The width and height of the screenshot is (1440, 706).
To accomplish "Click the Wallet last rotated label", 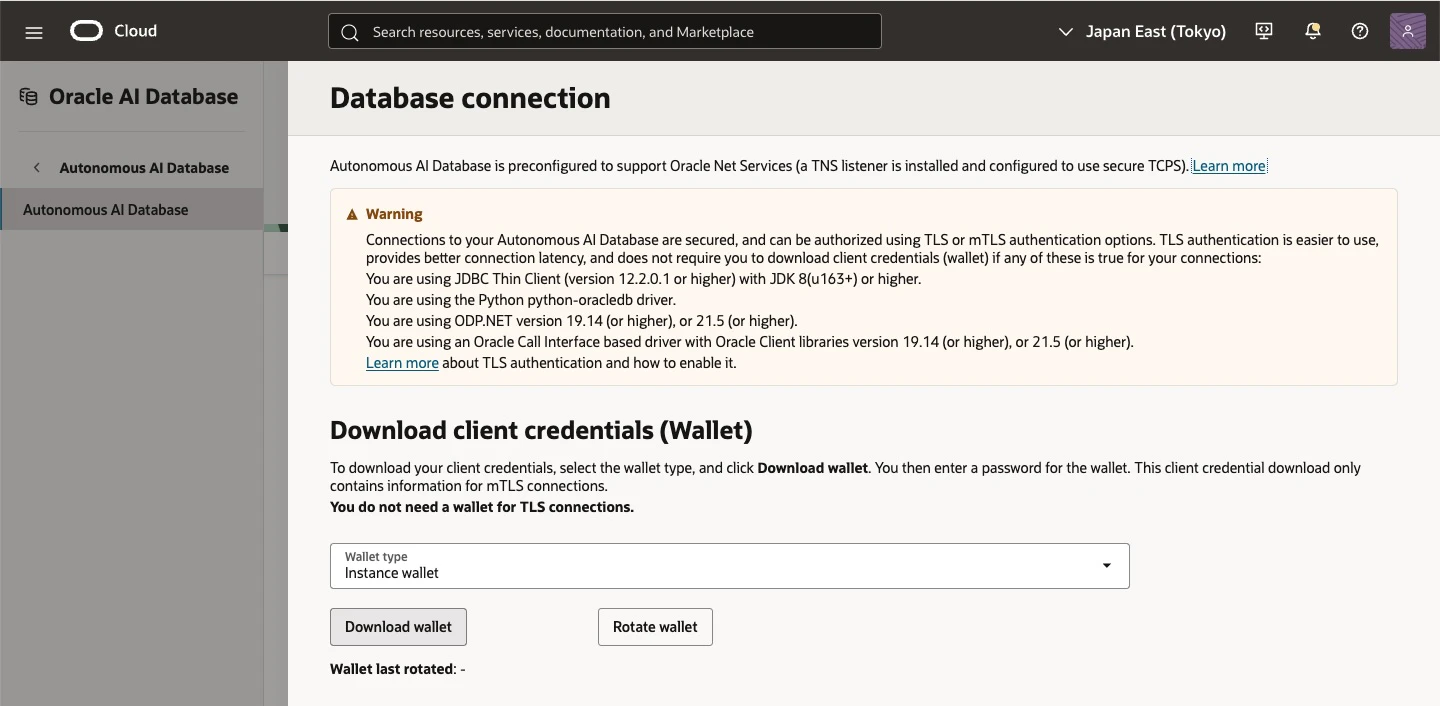I will (x=392, y=669).
